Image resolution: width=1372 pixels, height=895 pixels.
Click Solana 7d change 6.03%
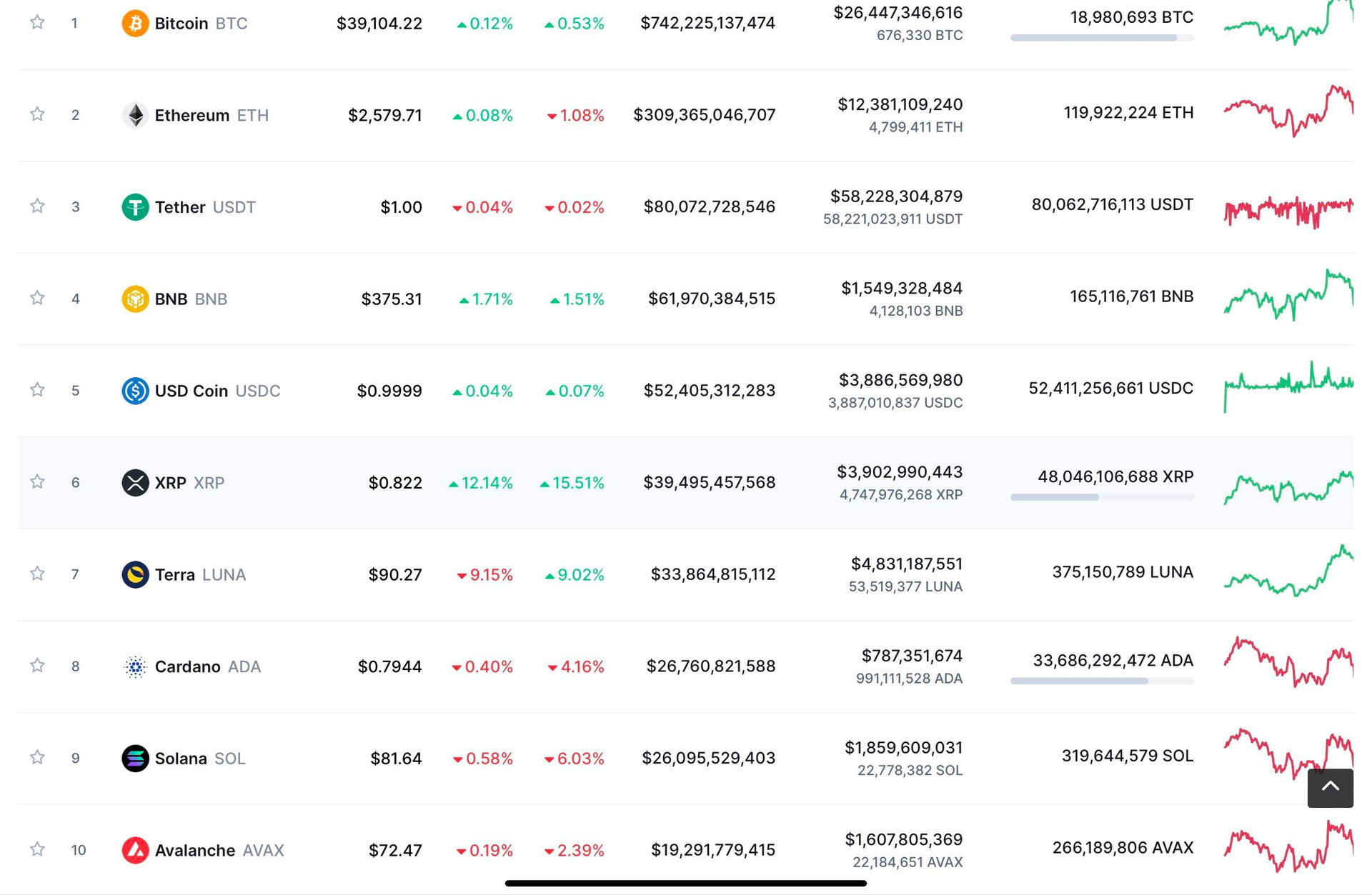(575, 758)
